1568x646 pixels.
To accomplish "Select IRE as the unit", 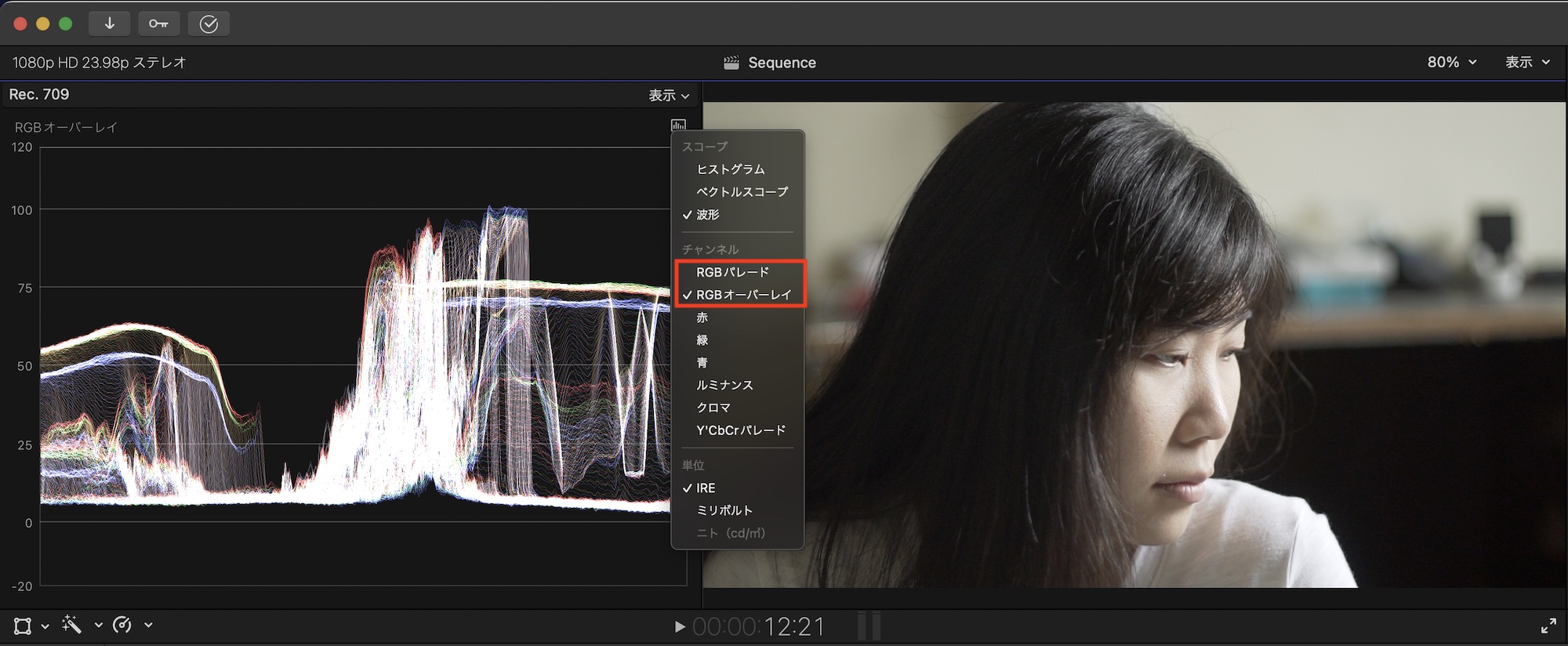I will (706, 488).
